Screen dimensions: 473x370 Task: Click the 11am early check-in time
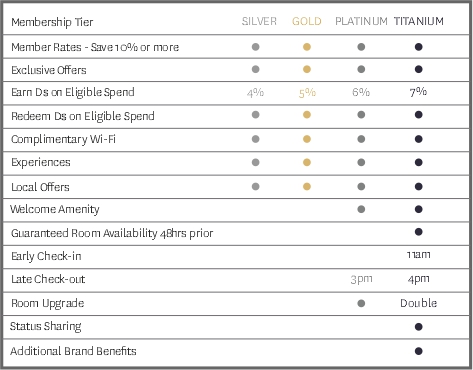(419, 255)
